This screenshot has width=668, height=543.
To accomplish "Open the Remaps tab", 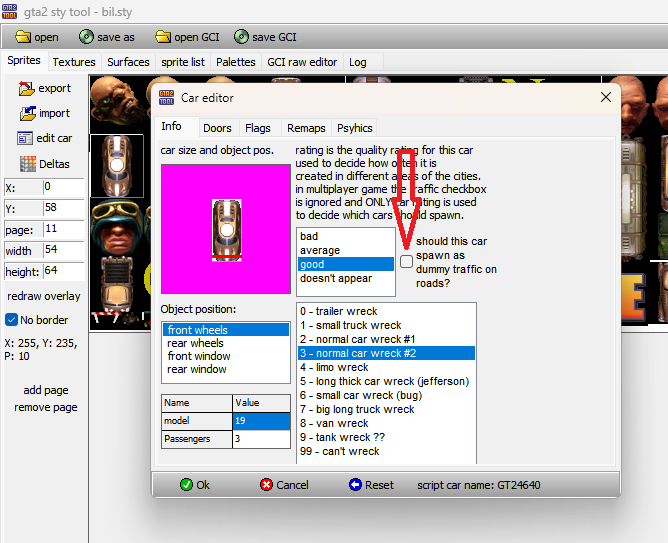I will pyautogui.click(x=305, y=128).
